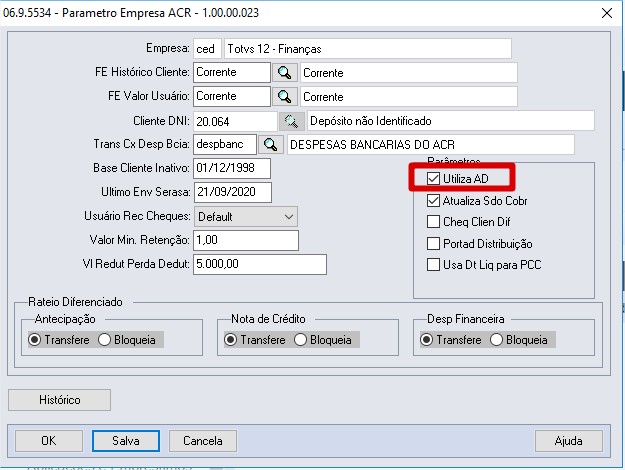Click the OK button

pos(49,441)
